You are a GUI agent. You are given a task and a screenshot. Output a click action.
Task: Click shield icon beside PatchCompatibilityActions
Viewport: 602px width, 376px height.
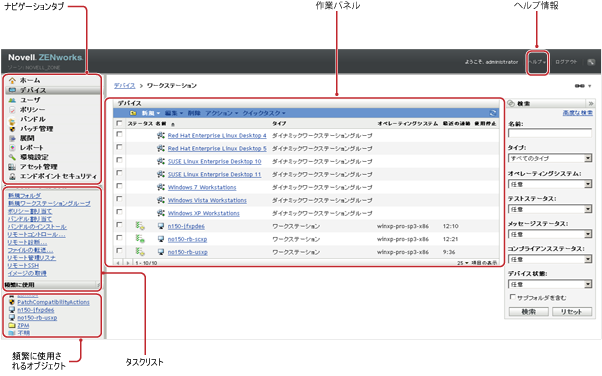click(x=12, y=302)
